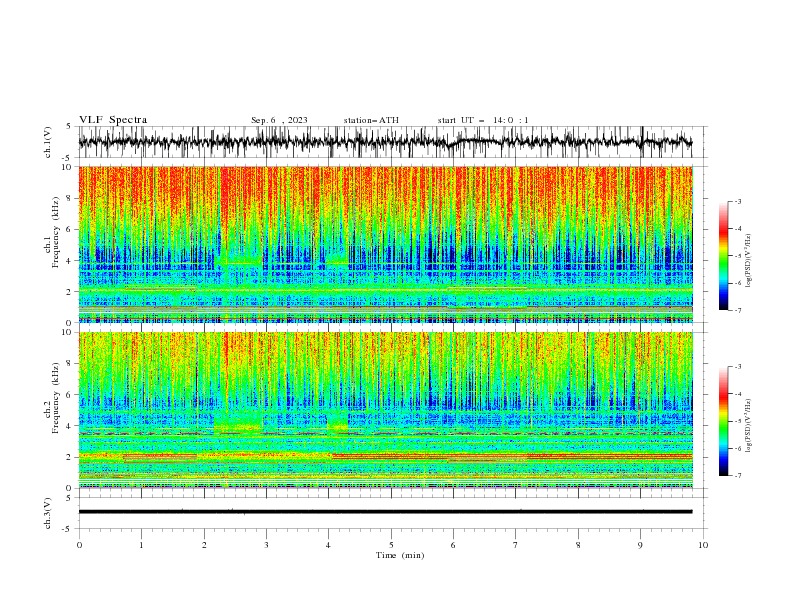Image resolution: width=792 pixels, height=612 pixels.
Task: Click the 'VLF Spectra' plot title
Action: [x=113, y=120]
